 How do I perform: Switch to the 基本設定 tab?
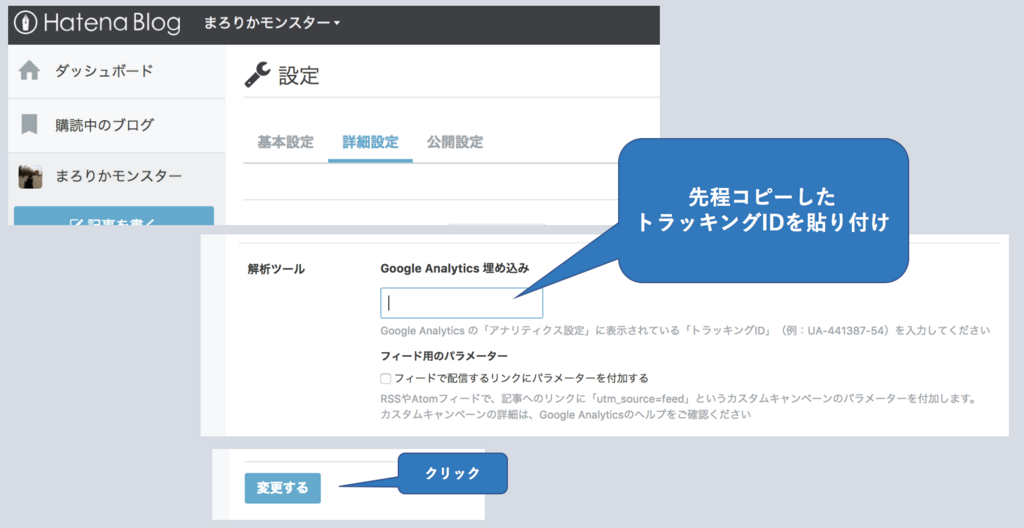(285, 142)
